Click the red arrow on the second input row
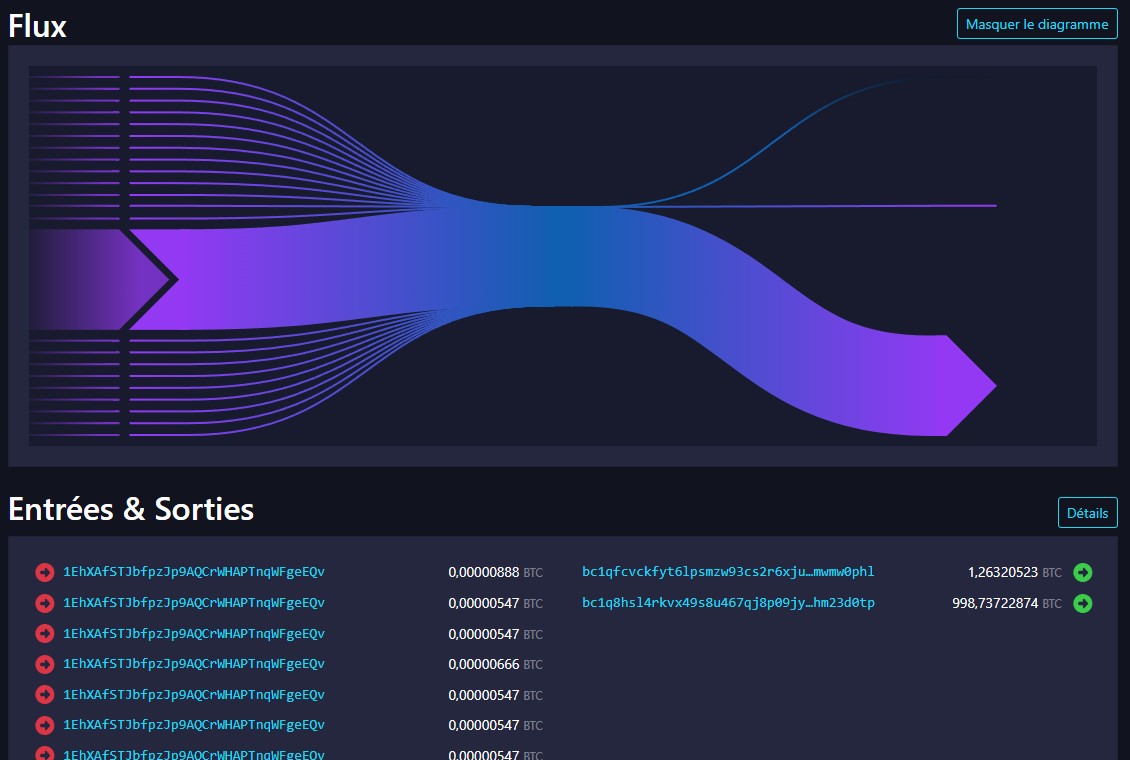This screenshot has height=760, width=1130. coord(44,603)
